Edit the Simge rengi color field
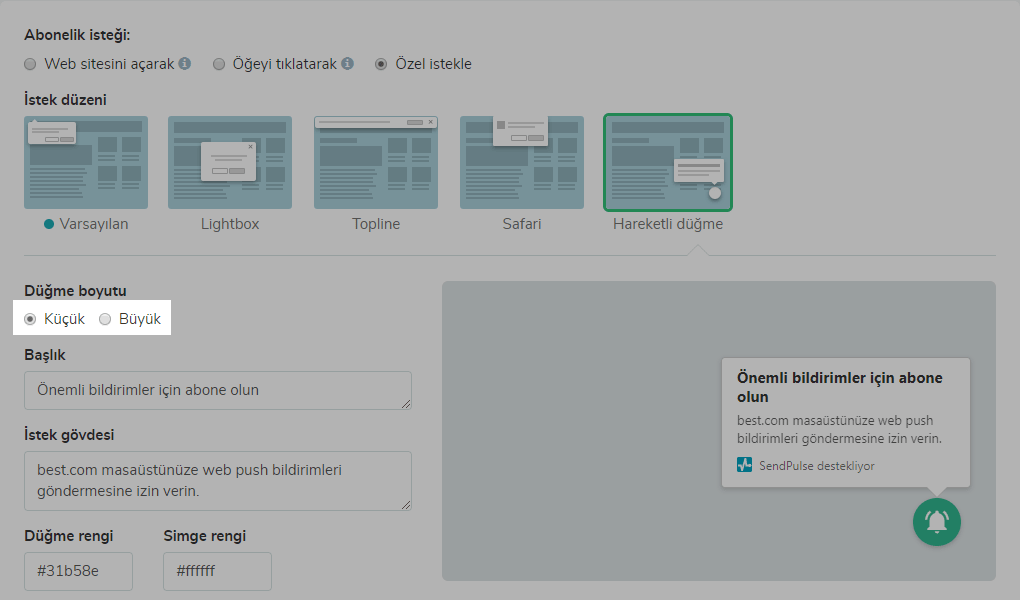 (x=217, y=571)
